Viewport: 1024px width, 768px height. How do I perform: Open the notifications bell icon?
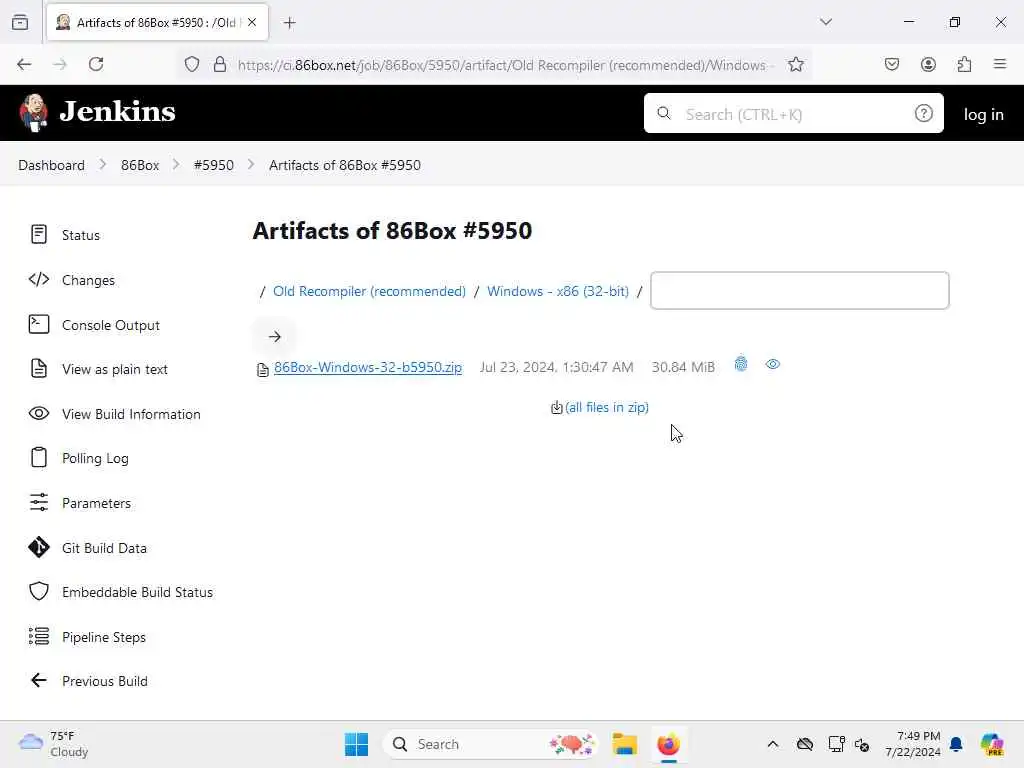(x=956, y=744)
